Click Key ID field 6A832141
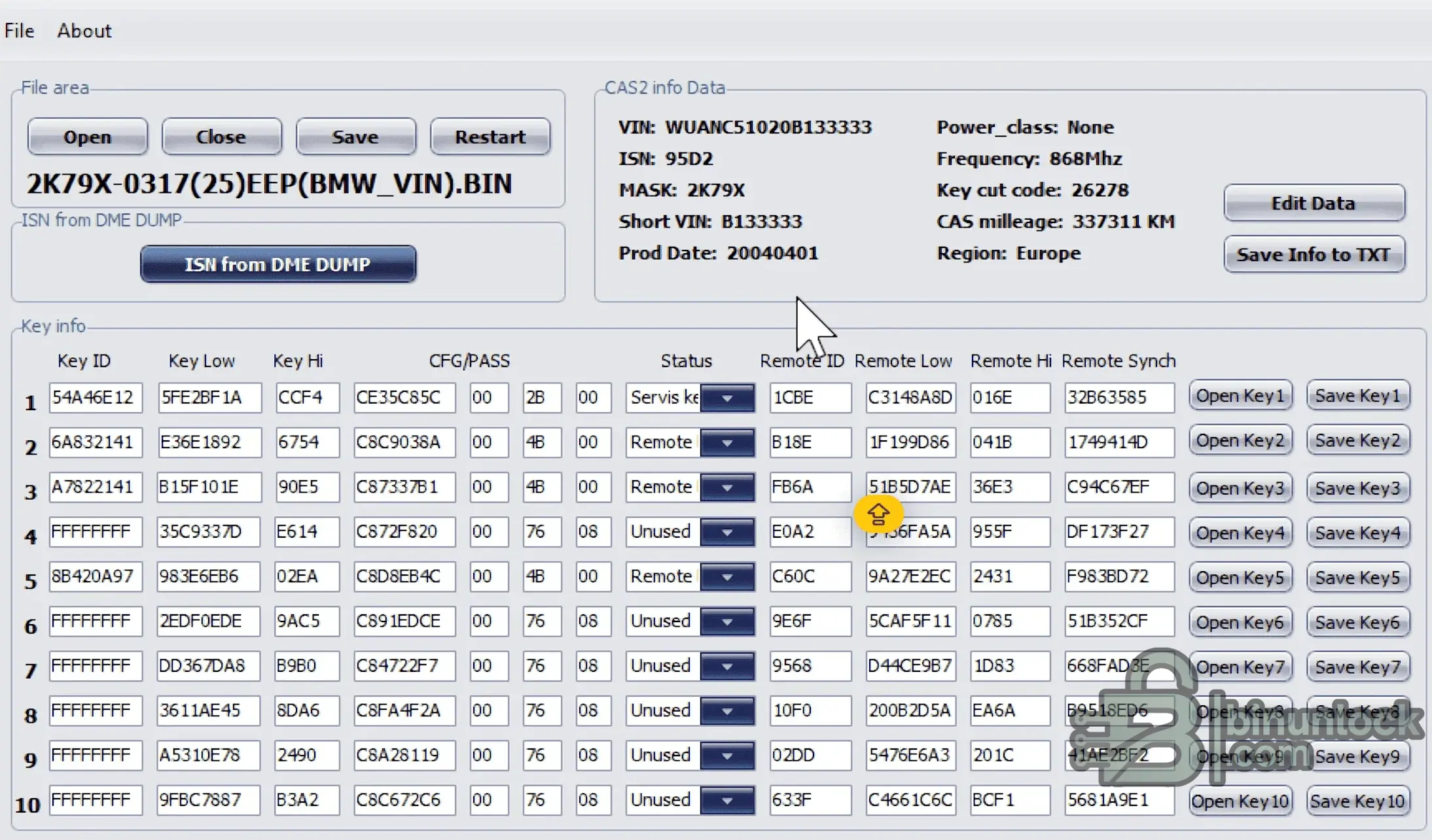The width and height of the screenshot is (1432, 840). (96, 442)
